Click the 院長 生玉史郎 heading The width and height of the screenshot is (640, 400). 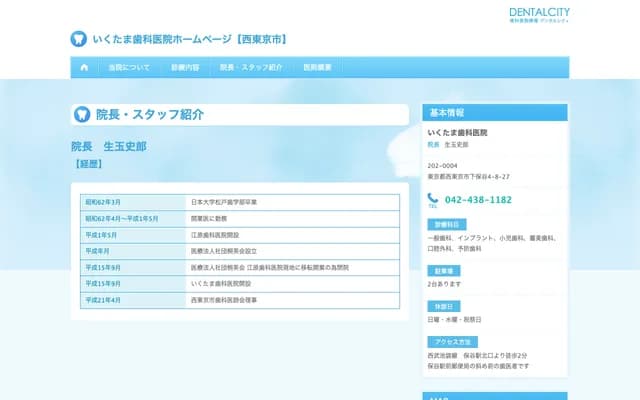click(108, 146)
